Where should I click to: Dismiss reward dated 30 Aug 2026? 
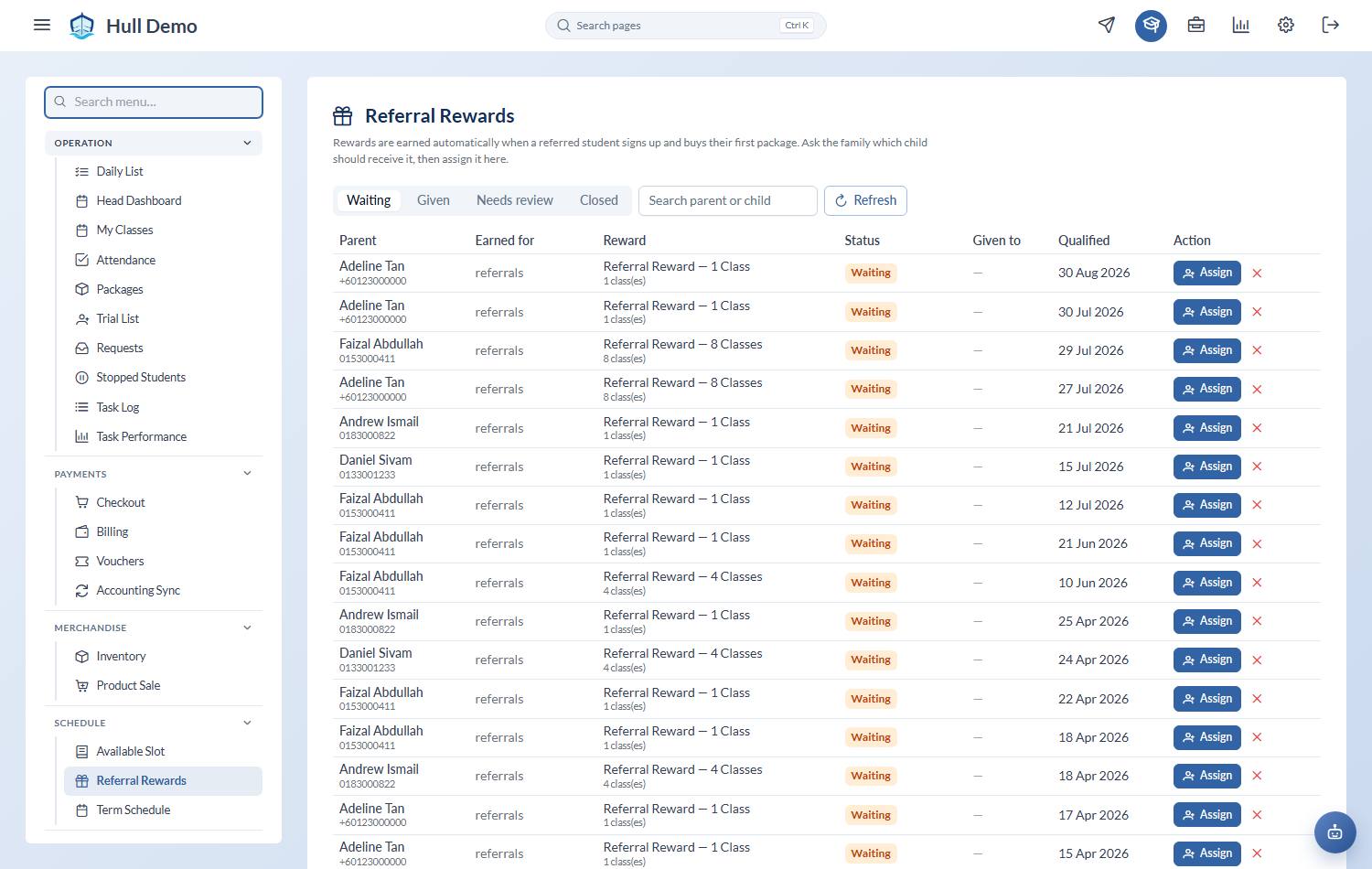pyautogui.click(x=1257, y=273)
